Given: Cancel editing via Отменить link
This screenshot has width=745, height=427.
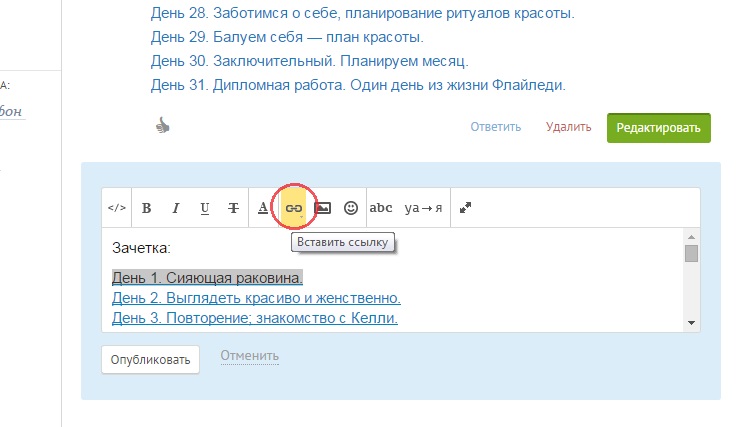Looking at the screenshot, I should [x=249, y=356].
